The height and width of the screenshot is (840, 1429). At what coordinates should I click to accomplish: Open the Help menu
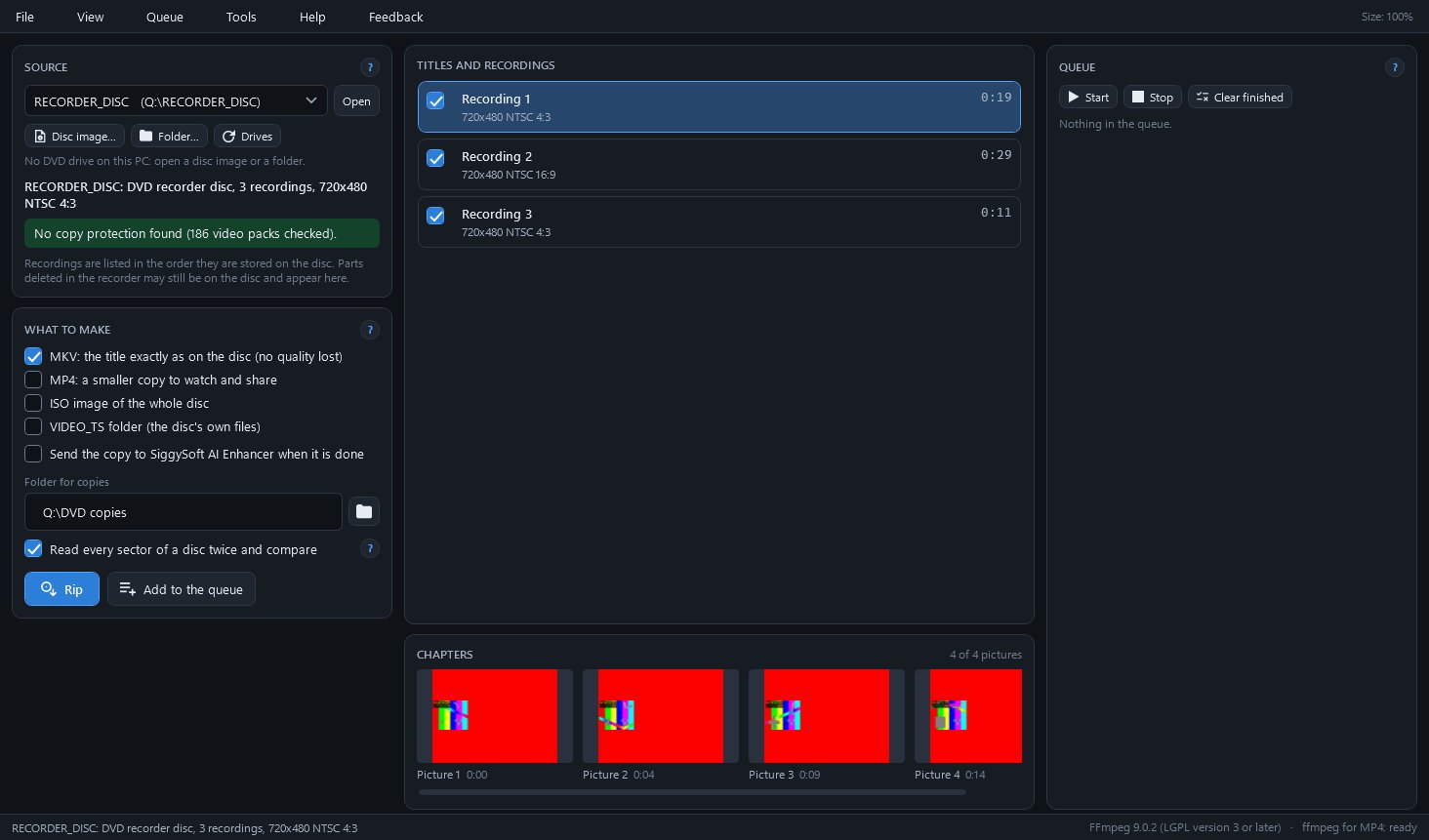(x=312, y=17)
